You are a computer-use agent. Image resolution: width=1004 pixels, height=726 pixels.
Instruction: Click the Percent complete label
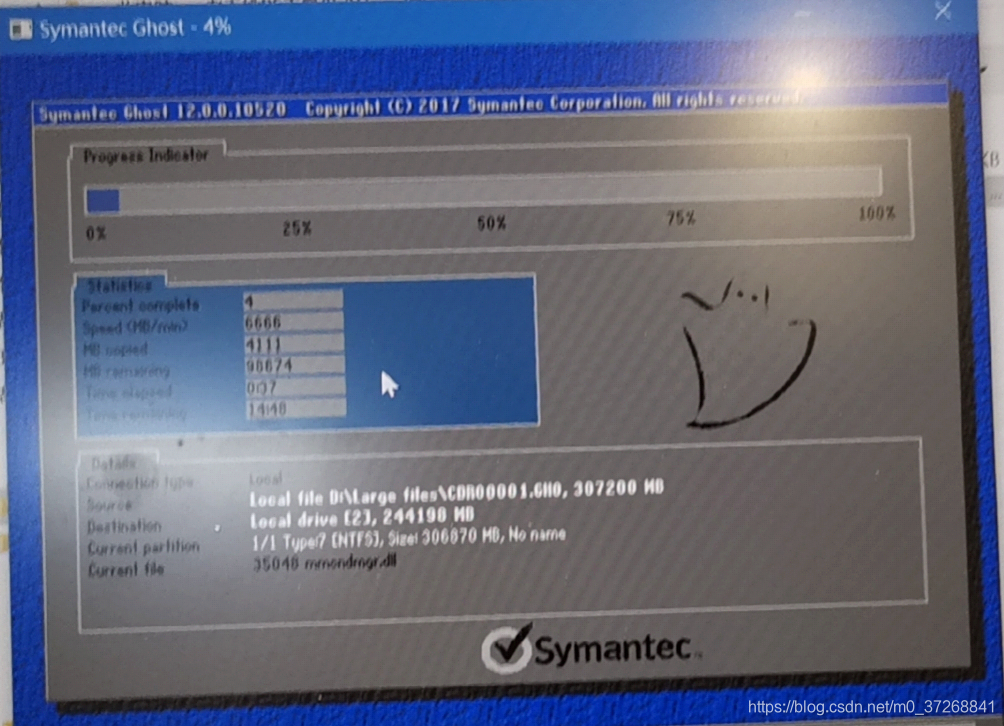(141, 306)
